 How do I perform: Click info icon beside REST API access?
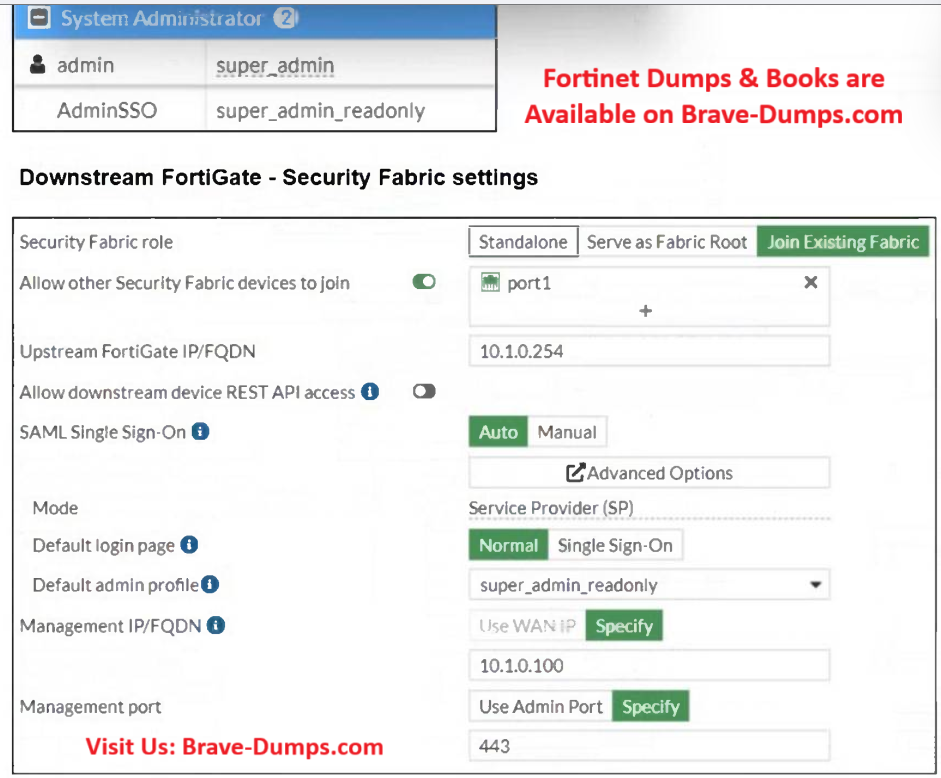click(370, 392)
